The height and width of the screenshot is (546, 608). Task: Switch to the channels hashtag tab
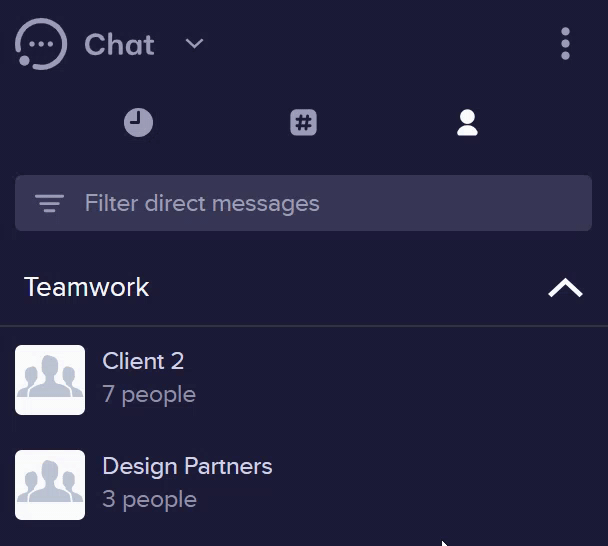303,123
